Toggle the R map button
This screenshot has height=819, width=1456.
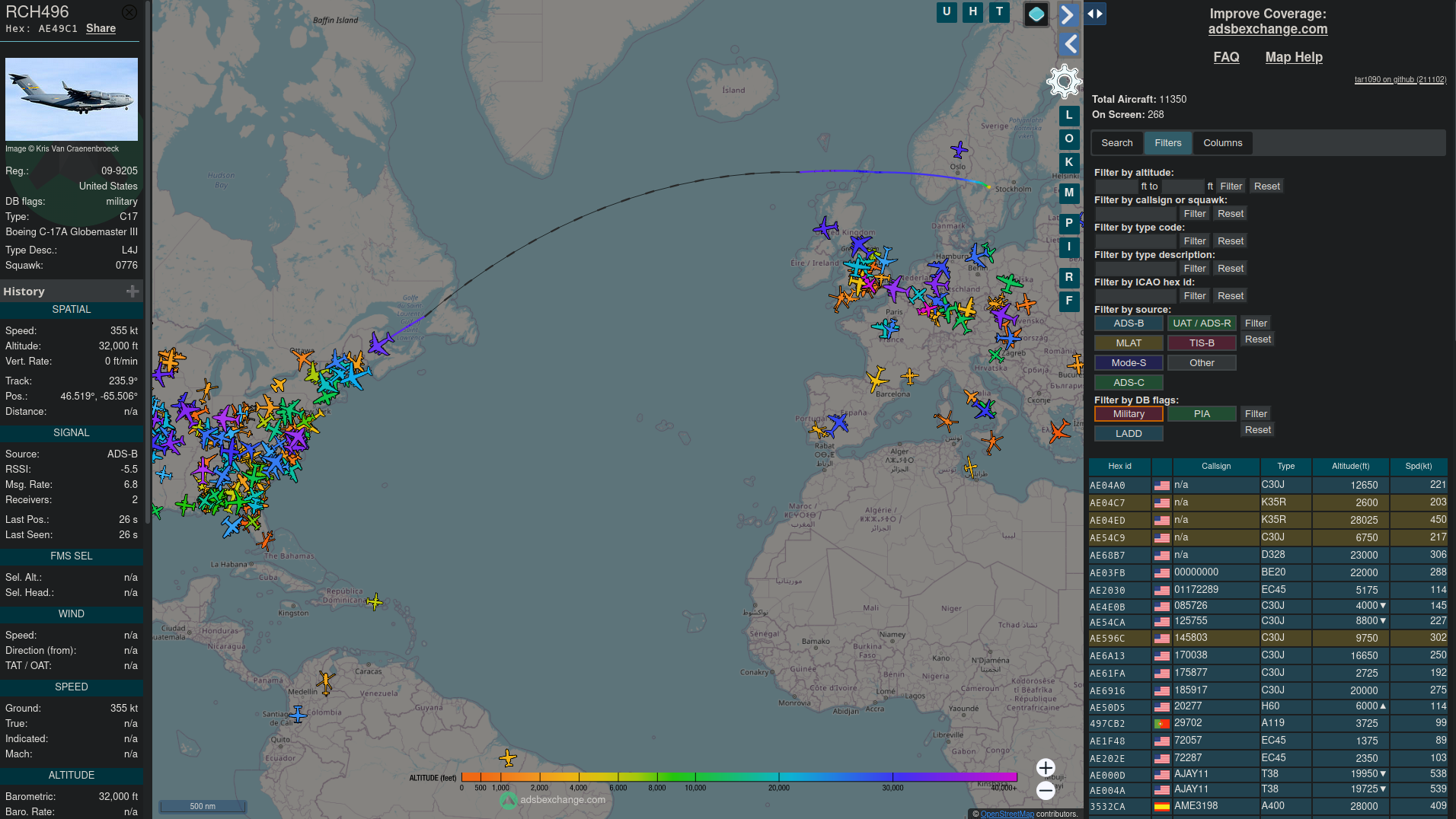tap(1069, 278)
